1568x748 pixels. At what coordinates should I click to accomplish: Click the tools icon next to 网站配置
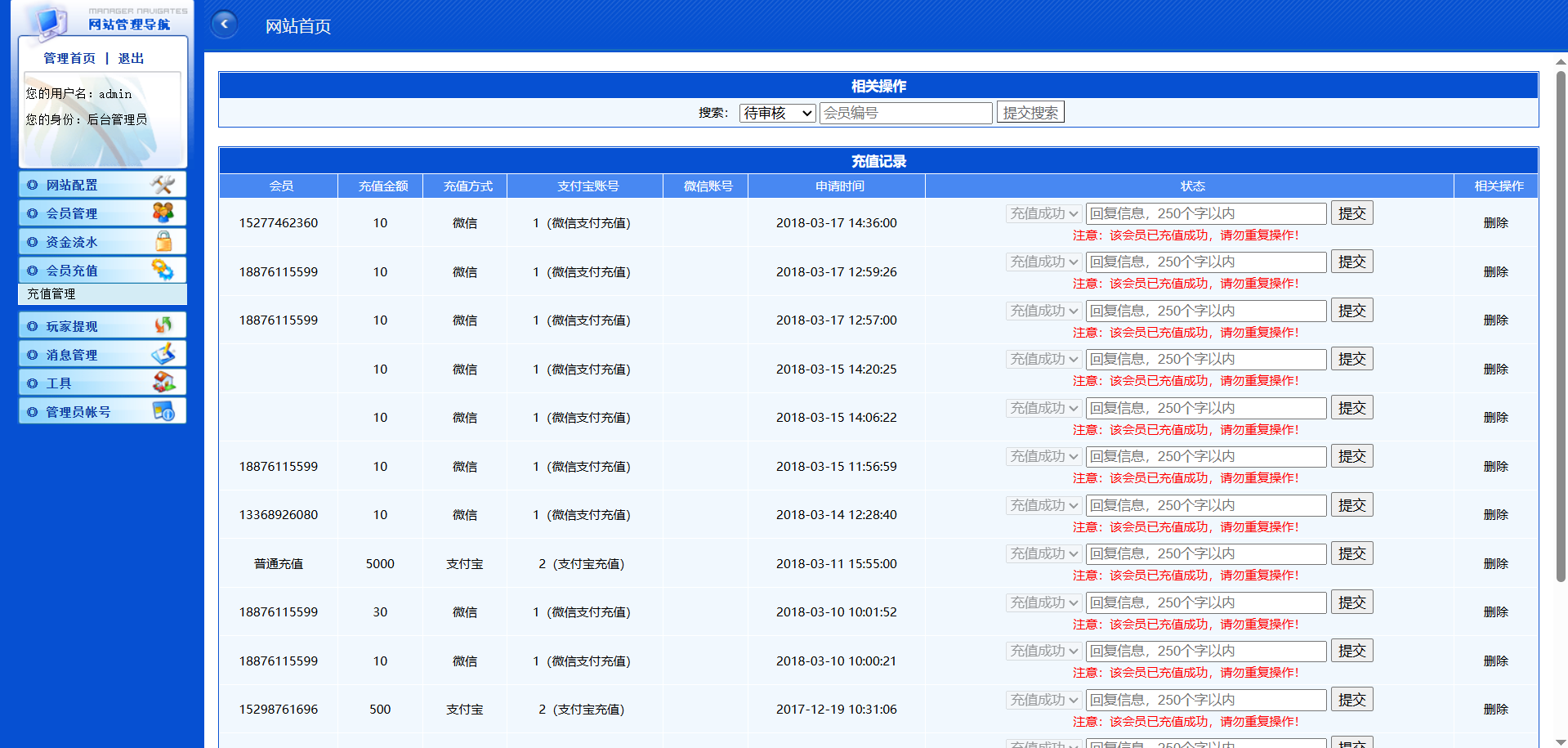pos(163,185)
